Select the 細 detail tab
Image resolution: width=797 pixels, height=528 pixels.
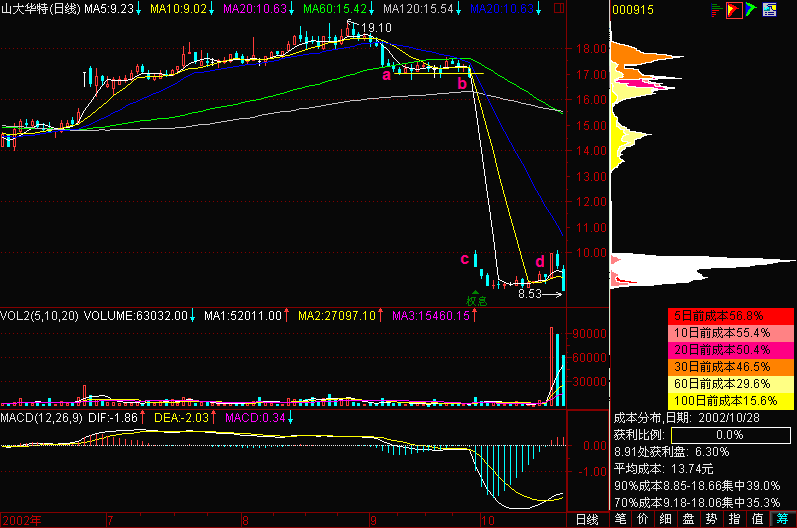(x=665, y=519)
